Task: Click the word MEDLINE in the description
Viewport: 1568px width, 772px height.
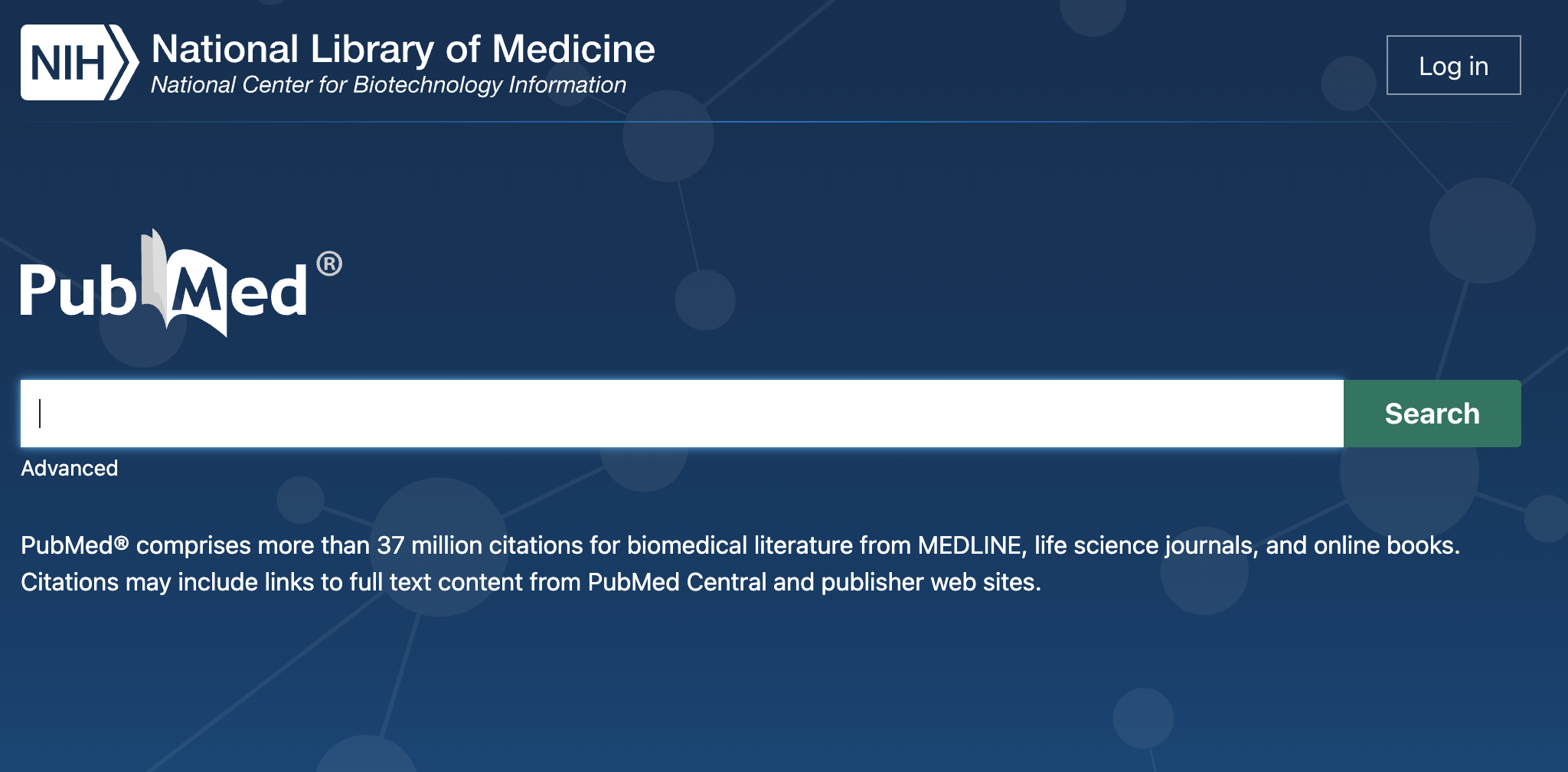Action: [969, 545]
